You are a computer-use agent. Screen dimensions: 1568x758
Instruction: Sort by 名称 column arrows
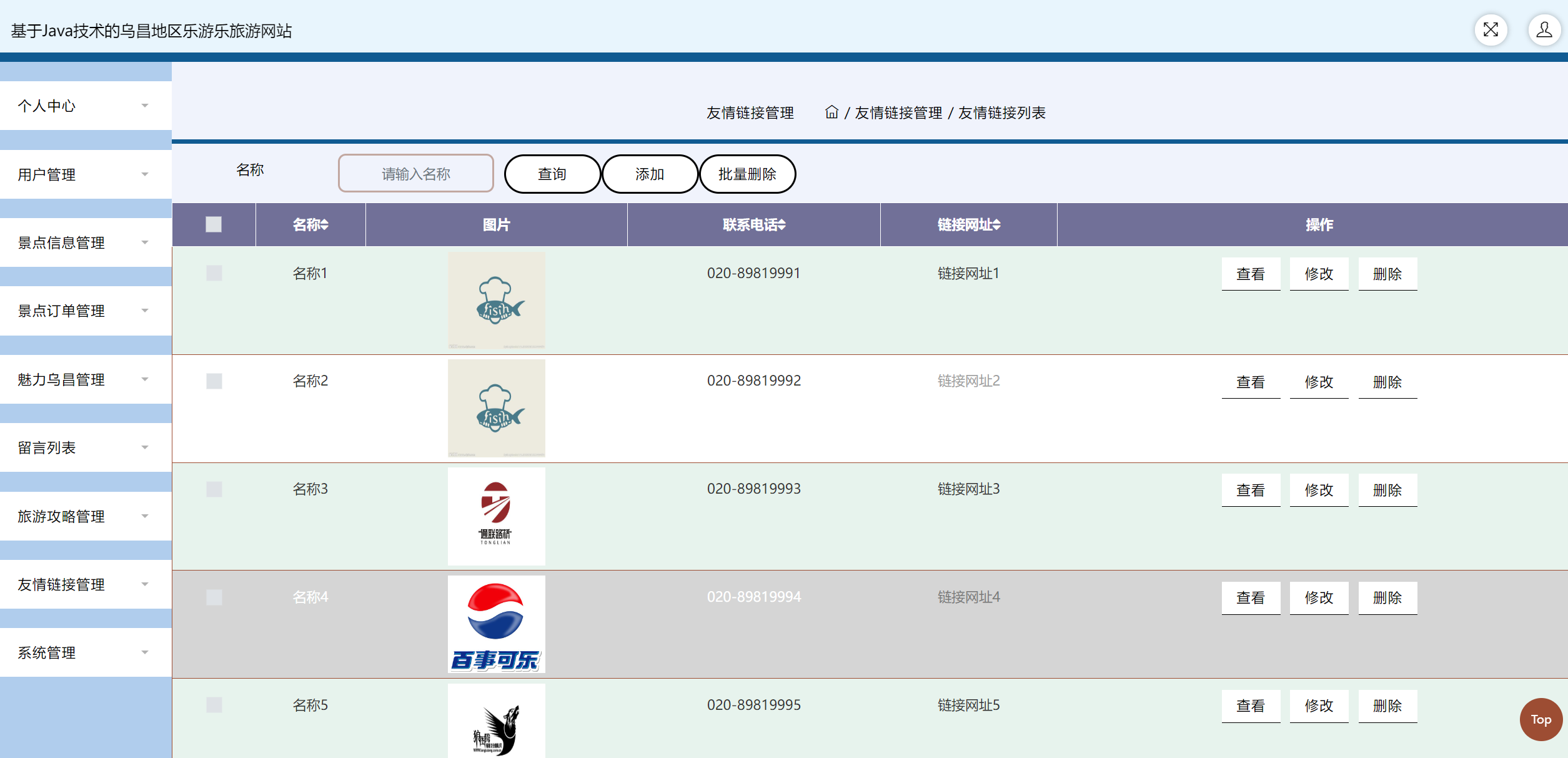[x=324, y=225]
